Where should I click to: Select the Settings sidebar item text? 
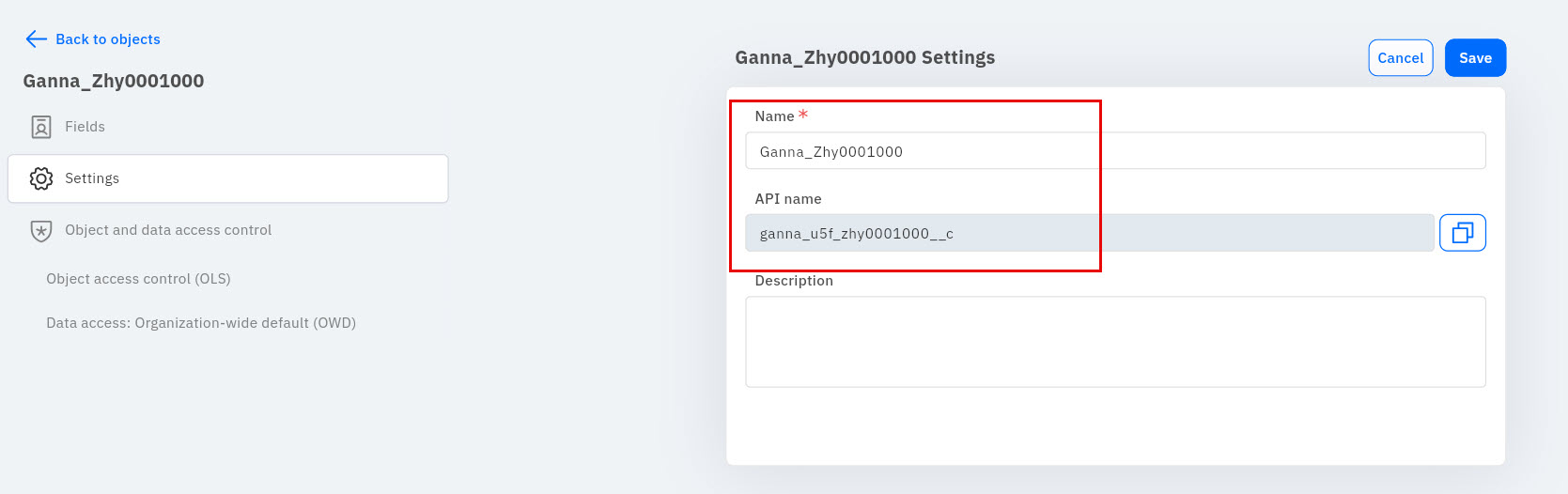coord(92,178)
